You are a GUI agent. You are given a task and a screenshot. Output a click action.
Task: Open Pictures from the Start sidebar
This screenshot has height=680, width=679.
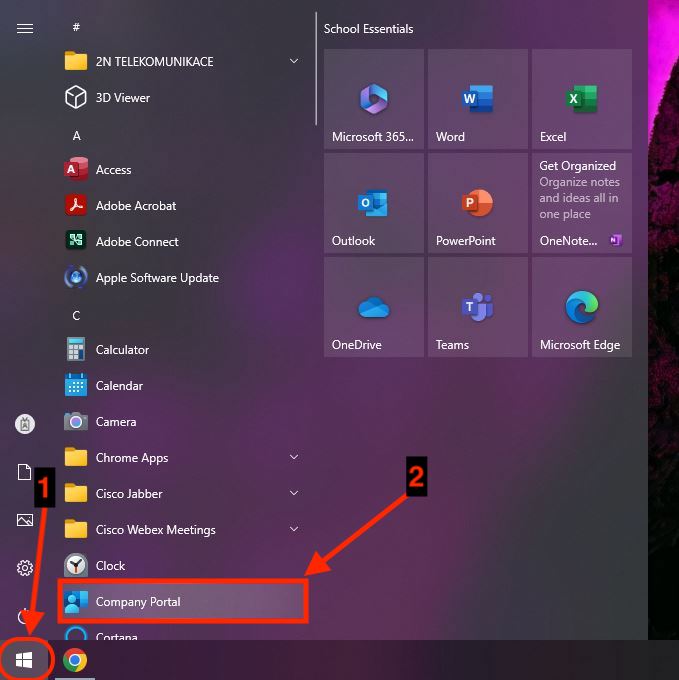tap(25, 520)
